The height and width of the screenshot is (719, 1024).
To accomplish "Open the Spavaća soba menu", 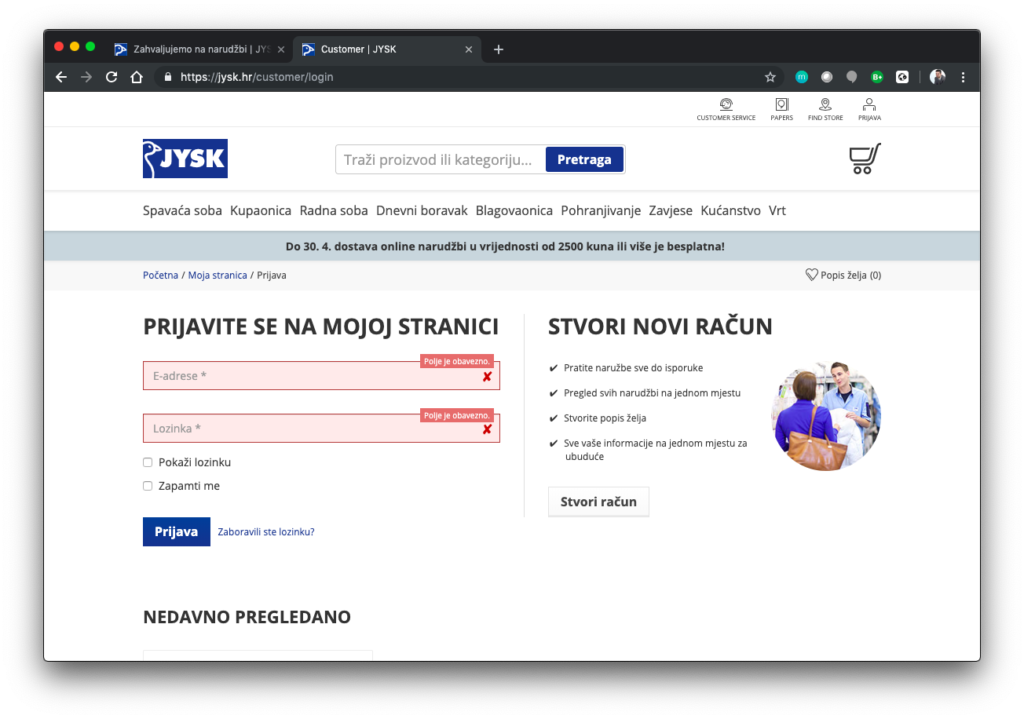I will click(x=182, y=211).
